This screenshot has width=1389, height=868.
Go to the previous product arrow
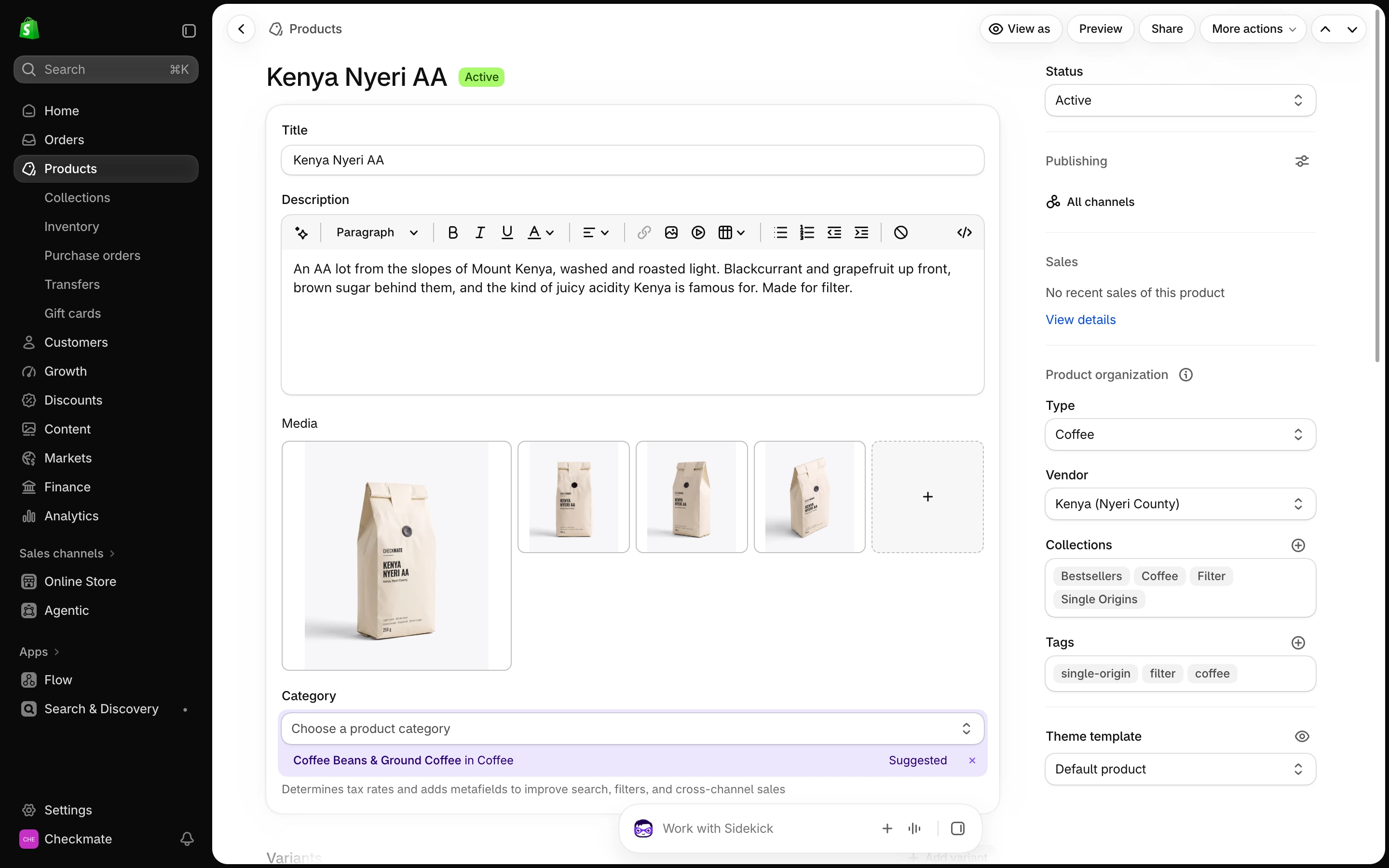click(x=1325, y=29)
